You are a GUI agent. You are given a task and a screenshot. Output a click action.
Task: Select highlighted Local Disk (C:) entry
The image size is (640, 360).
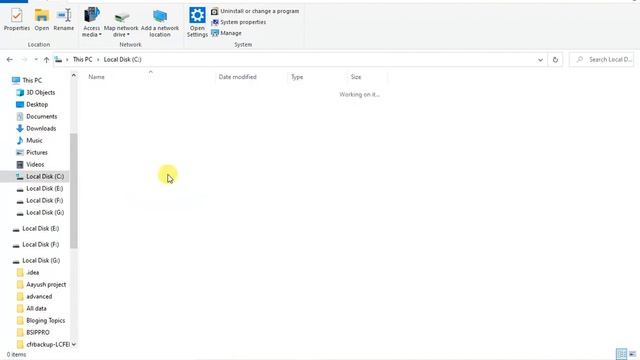click(35, 176)
